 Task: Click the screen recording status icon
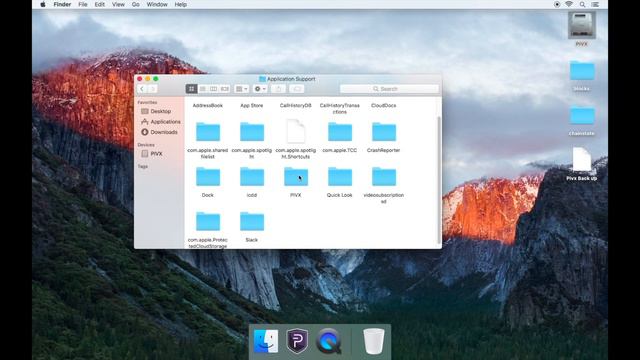pos(557,4)
